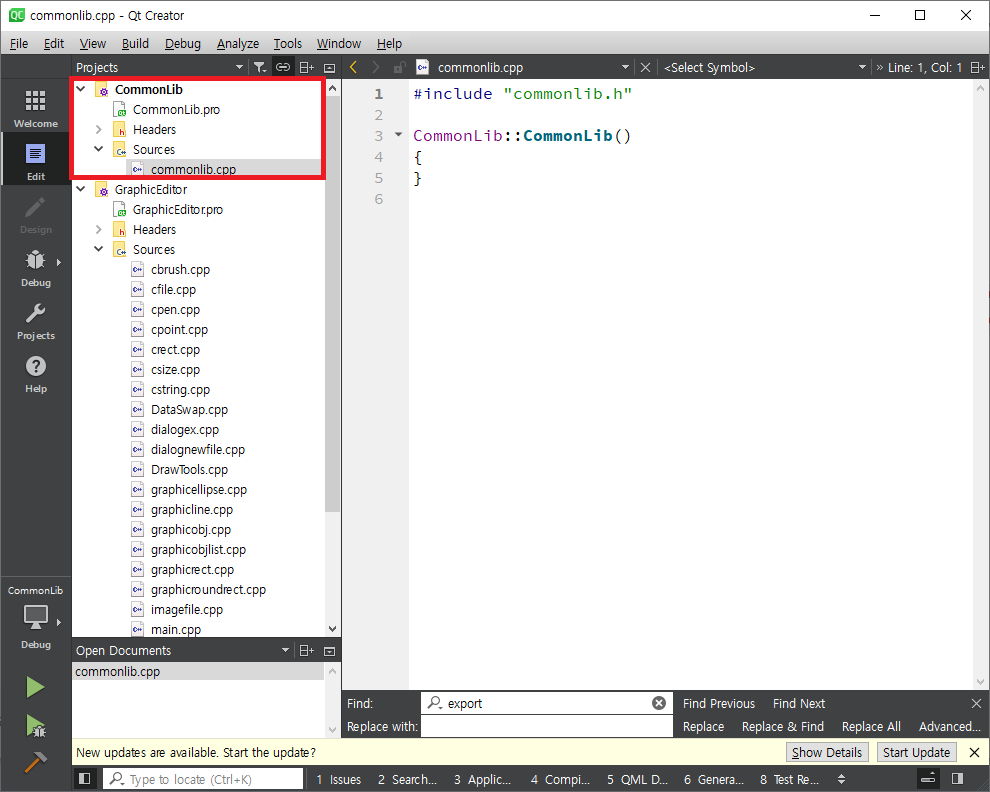Viewport: 990px width, 792px height.
Task: Clear the export search text
Action: (659, 703)
